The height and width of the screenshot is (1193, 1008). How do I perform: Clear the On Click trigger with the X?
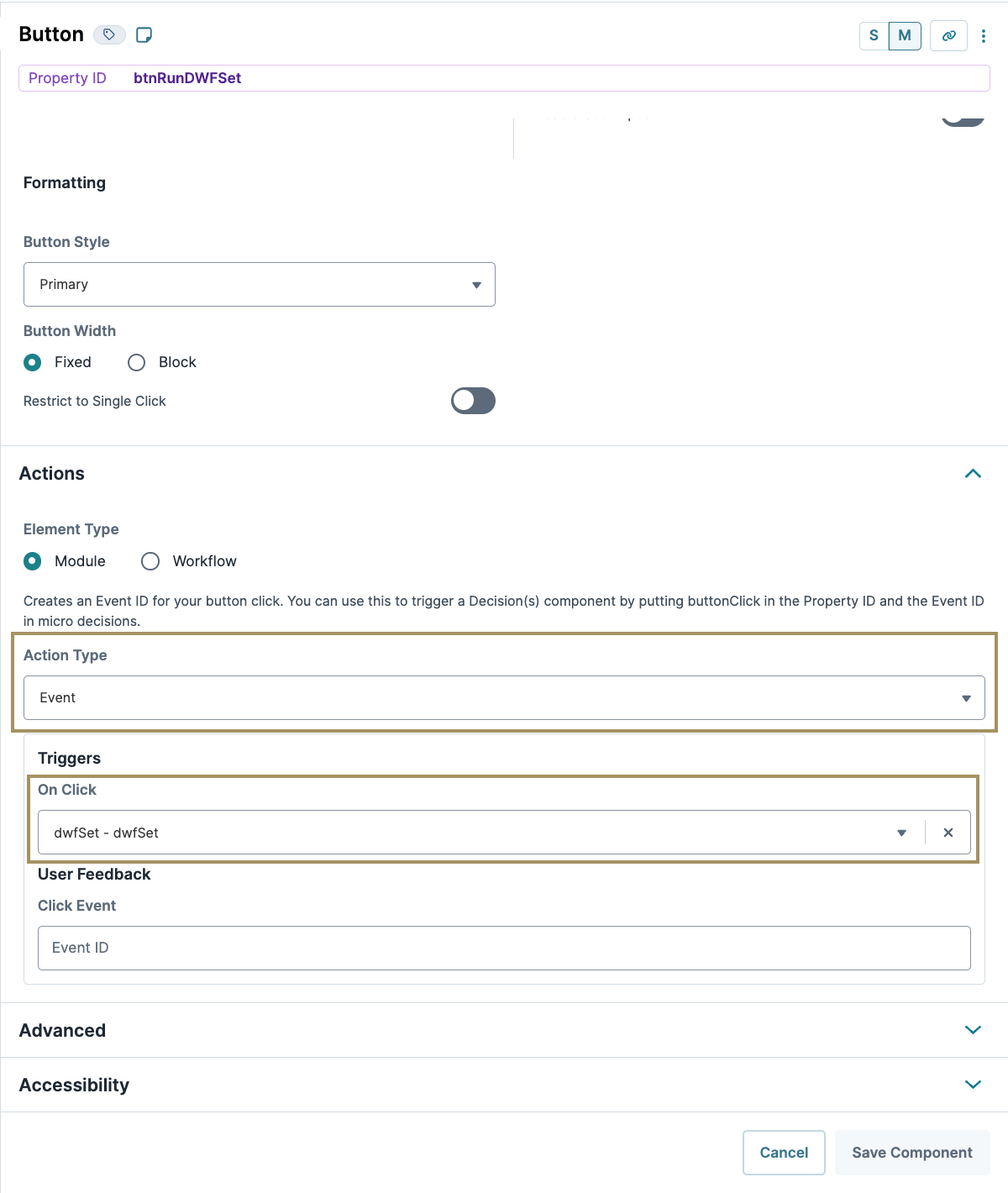click(x=948, y=833)
